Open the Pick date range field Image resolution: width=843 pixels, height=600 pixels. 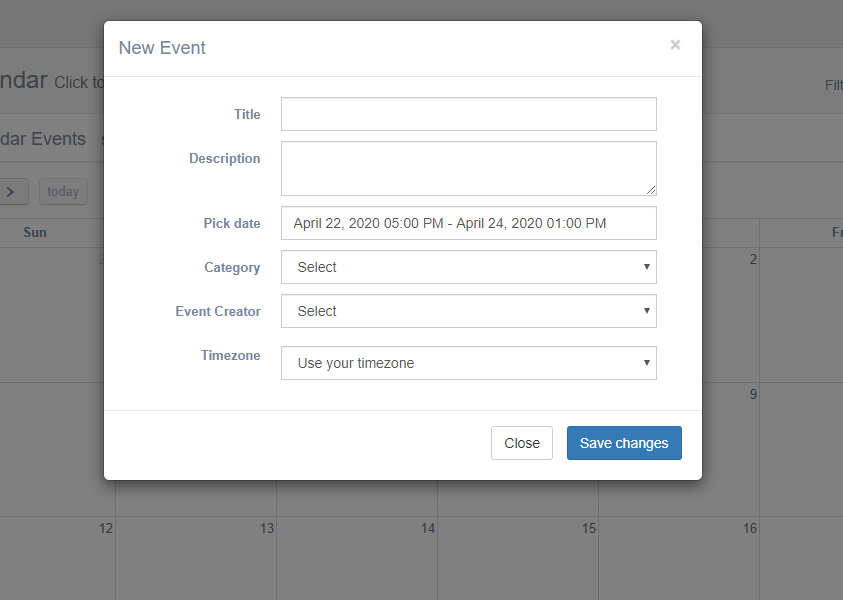[x=468, y=223]
